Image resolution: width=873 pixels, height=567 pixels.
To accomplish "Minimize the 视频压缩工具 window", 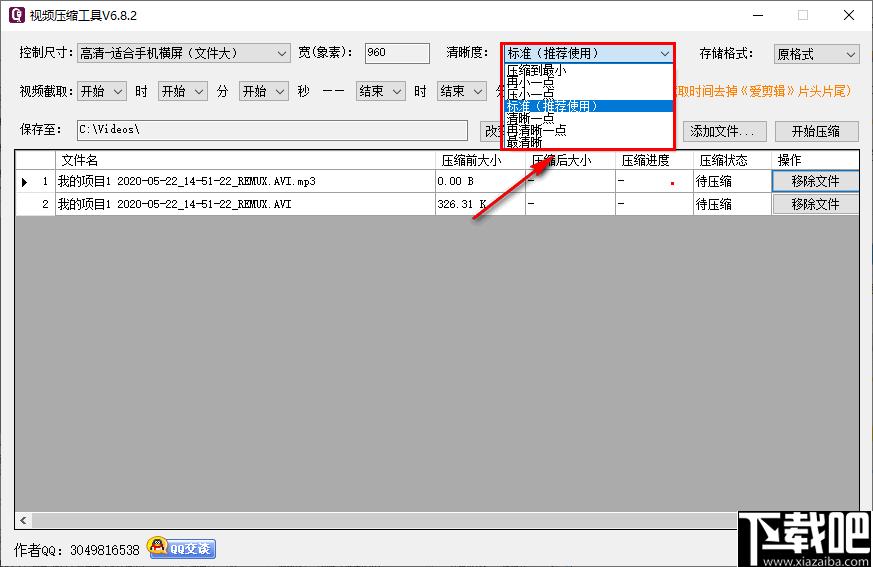I will coord(758,15).
